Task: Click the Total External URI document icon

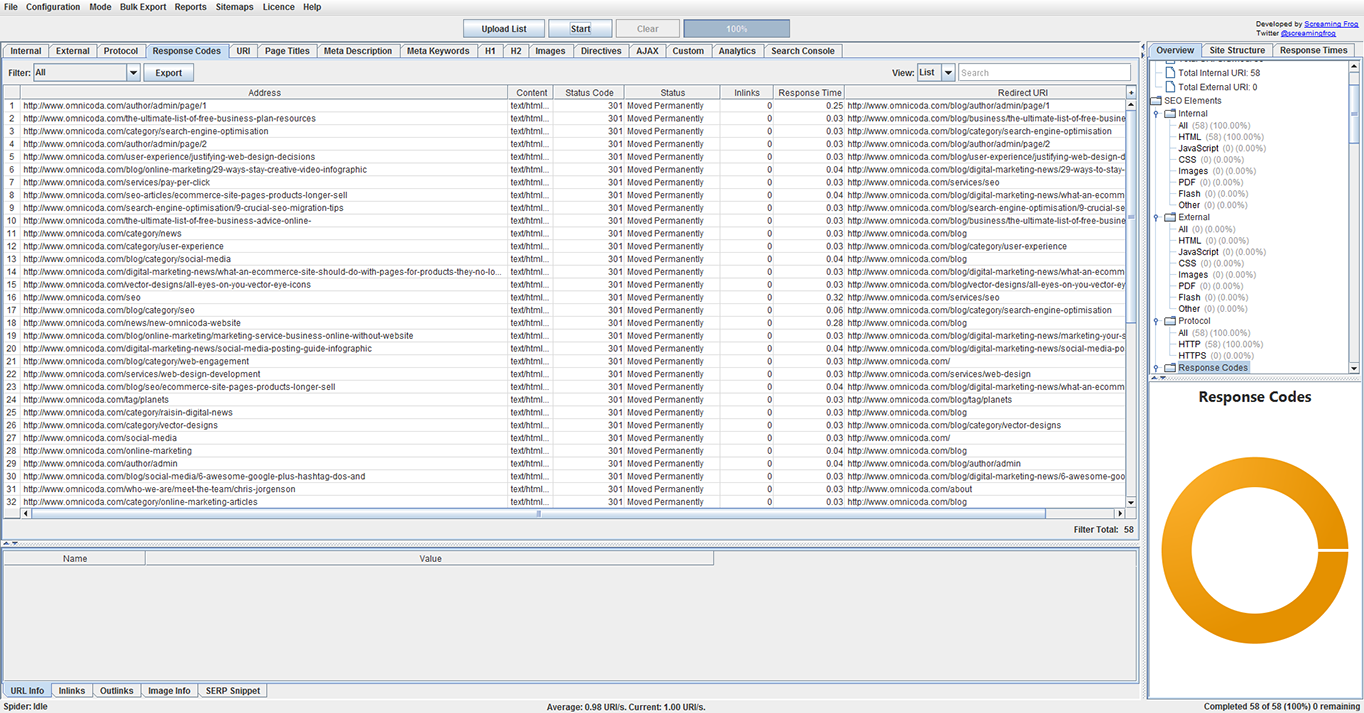Action: coord(1171,87)
